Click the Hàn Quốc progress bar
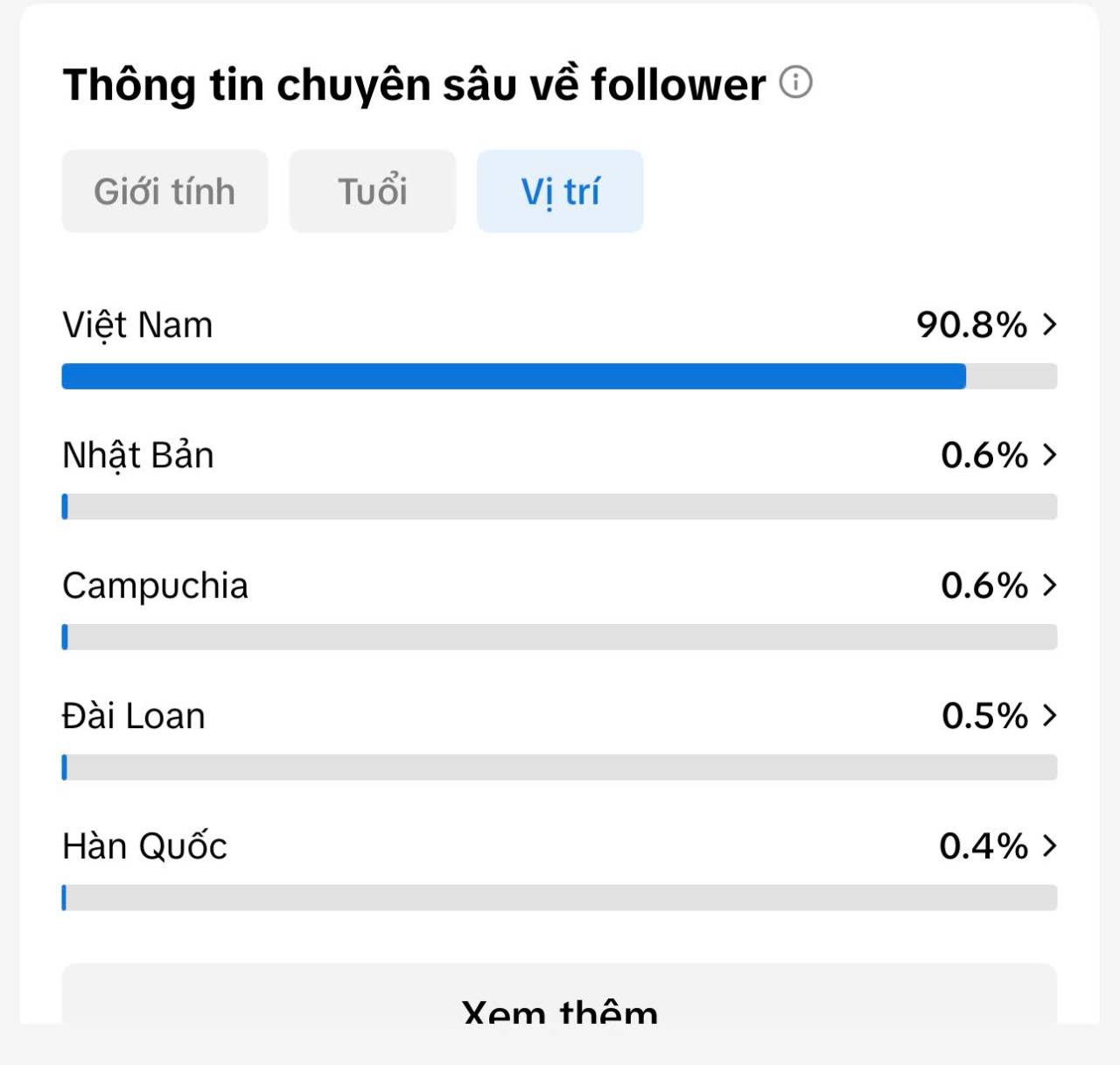This screenshot has height=1065, width=1120. pos(559,898)
